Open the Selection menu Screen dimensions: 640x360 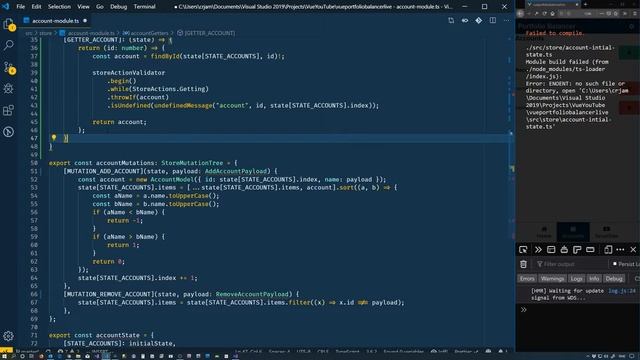pos(59,7)
